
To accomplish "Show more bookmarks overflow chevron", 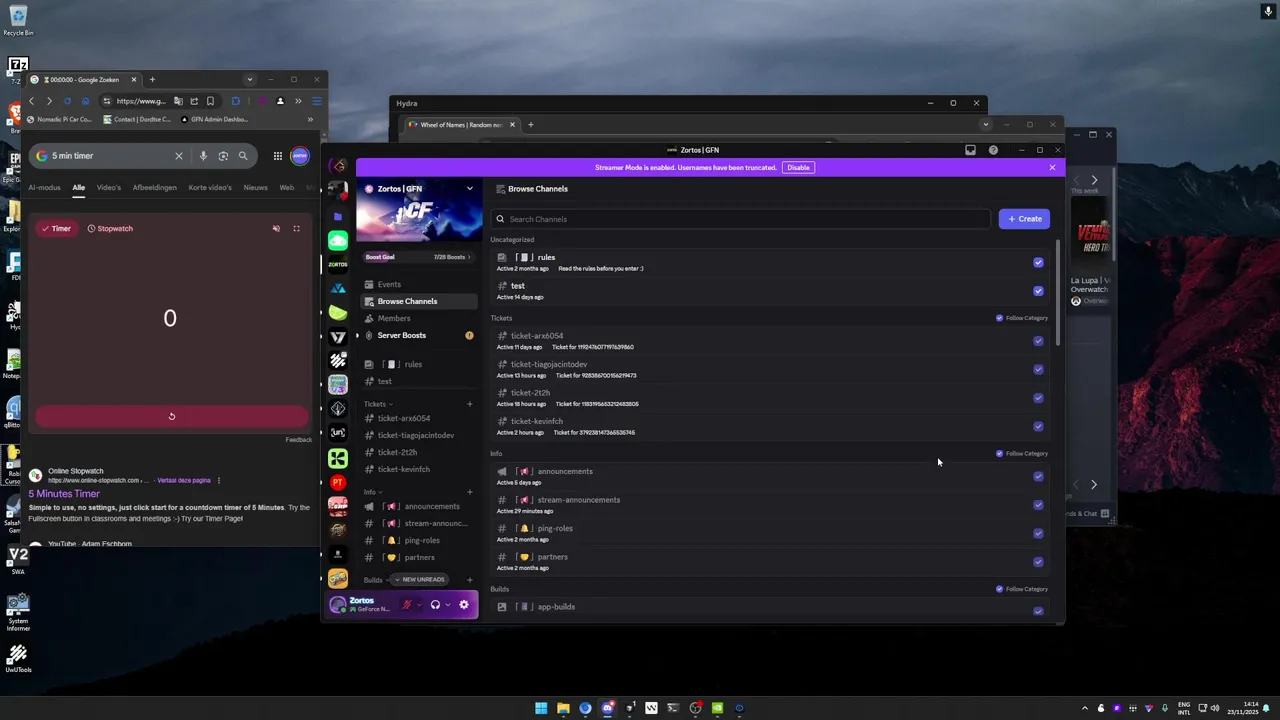I will coord(310,119).
